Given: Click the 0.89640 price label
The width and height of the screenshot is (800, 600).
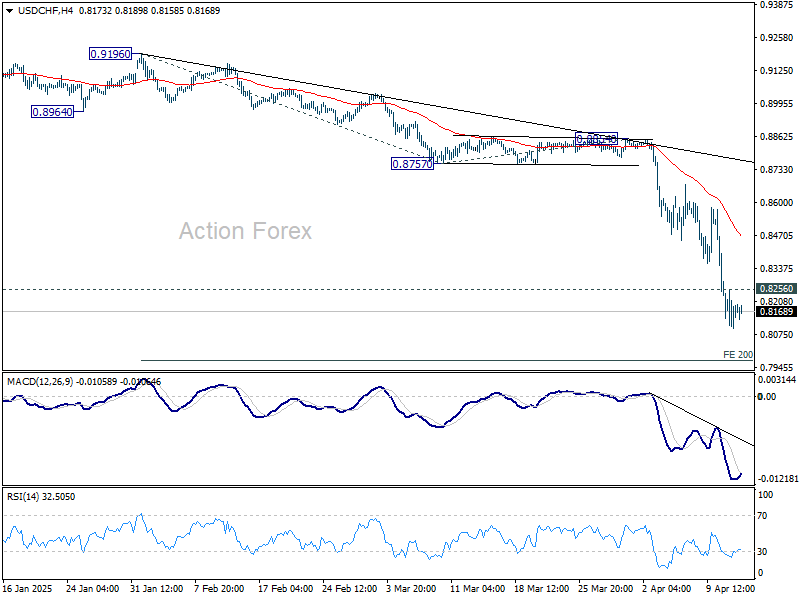Looking at the screenshot, I should 53,112.
